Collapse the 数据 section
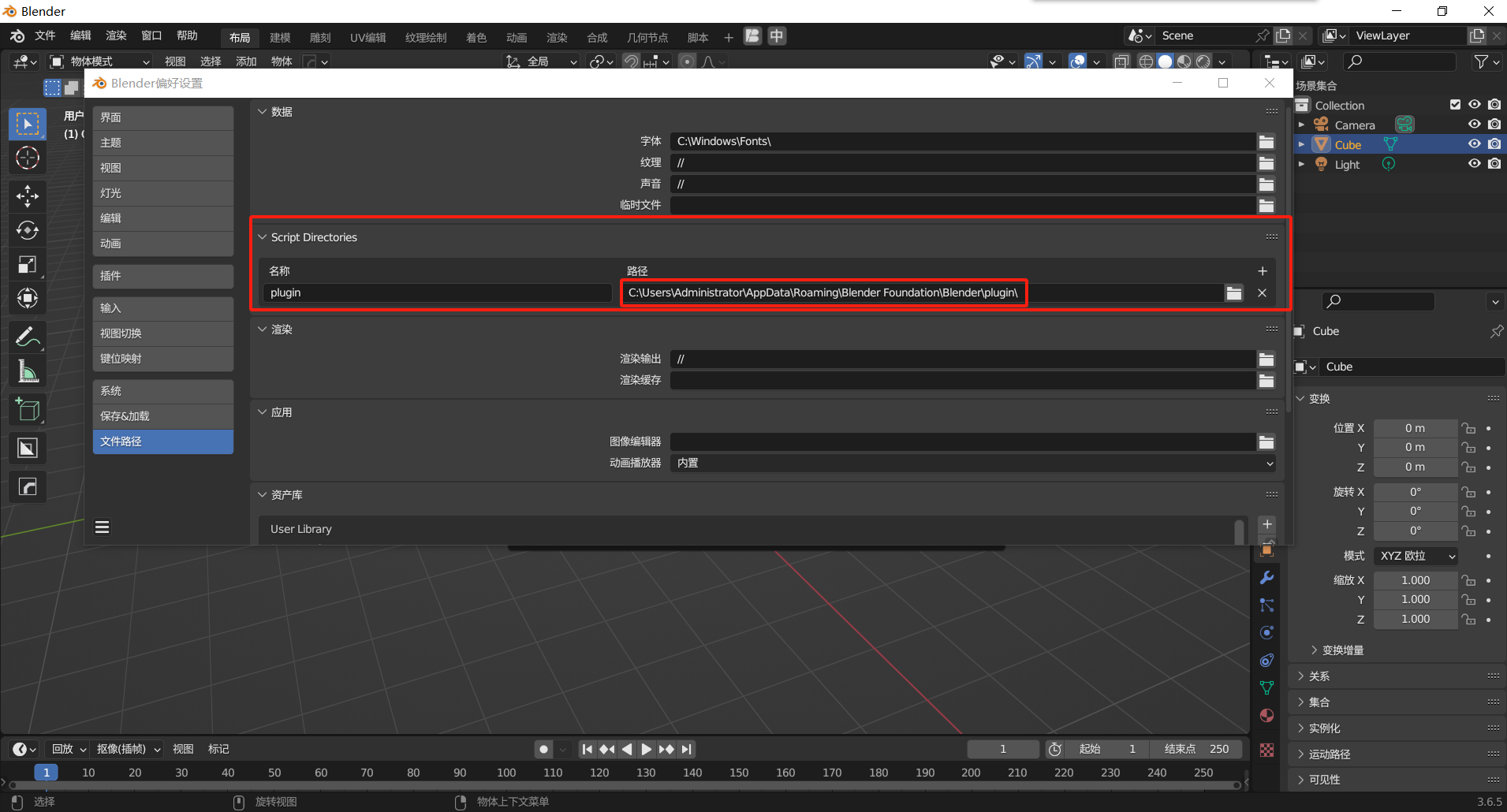The width and height of the screenshot is (1507, 812). [x=263, y=112]
